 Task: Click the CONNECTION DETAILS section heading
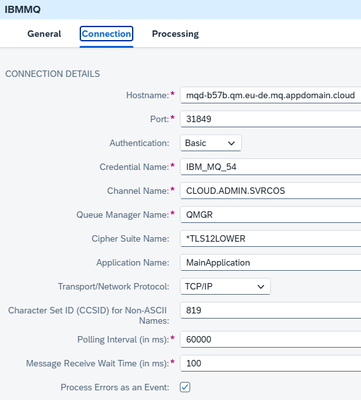[53, 74]
